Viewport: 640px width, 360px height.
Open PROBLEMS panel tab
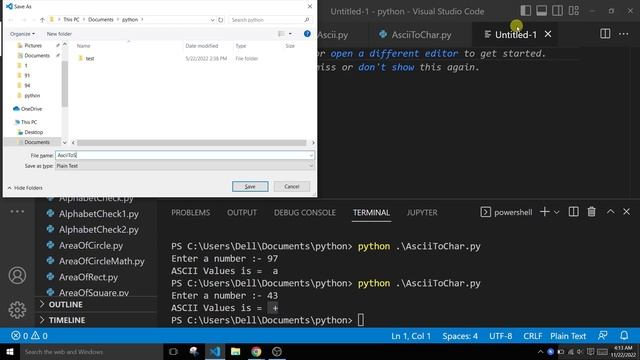pyautogui.click(x=191, y=213)
